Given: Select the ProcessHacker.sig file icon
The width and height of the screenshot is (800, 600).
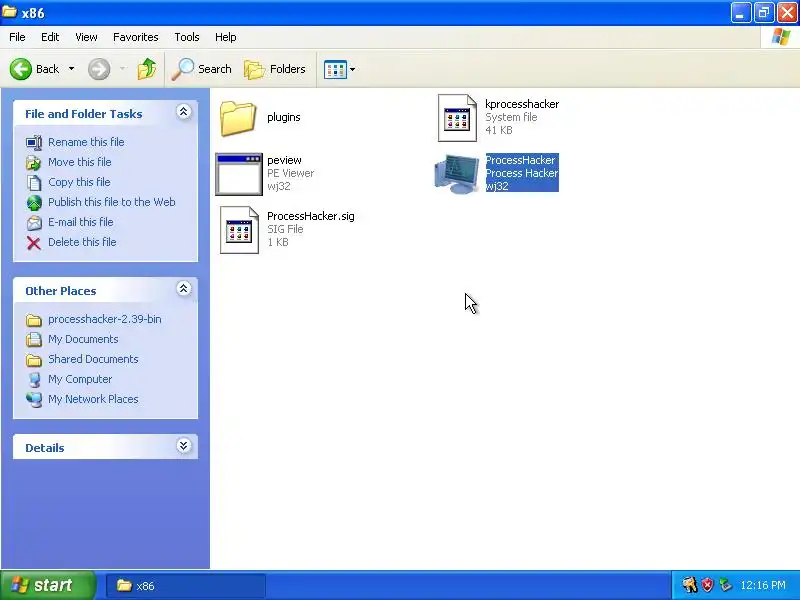Looking at the screenshot, I should coord(239,230).
